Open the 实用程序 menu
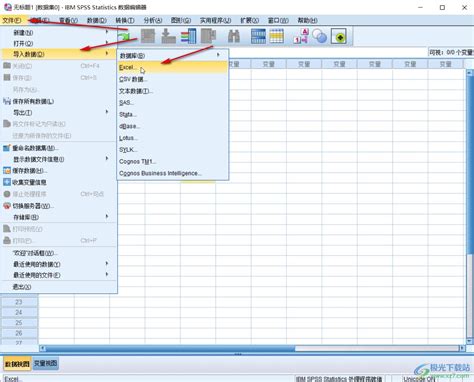This screenshot has width=474, height=382. (216, 20)
